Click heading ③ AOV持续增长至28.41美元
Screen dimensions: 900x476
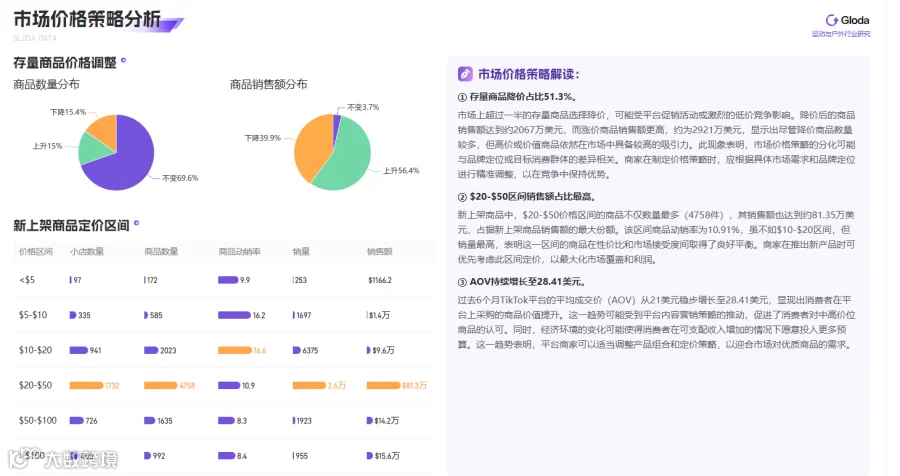(x=522, y=282)
